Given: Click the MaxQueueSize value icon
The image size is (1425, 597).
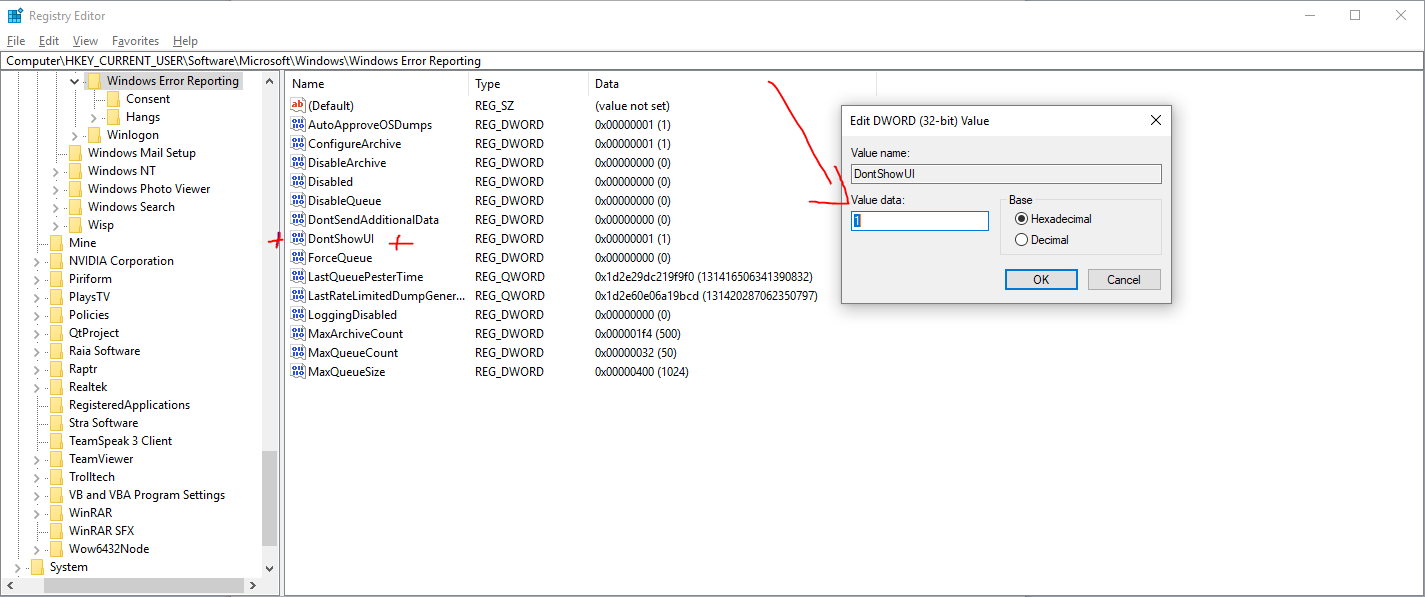Looking at the screenshot, I should [297, 371].
